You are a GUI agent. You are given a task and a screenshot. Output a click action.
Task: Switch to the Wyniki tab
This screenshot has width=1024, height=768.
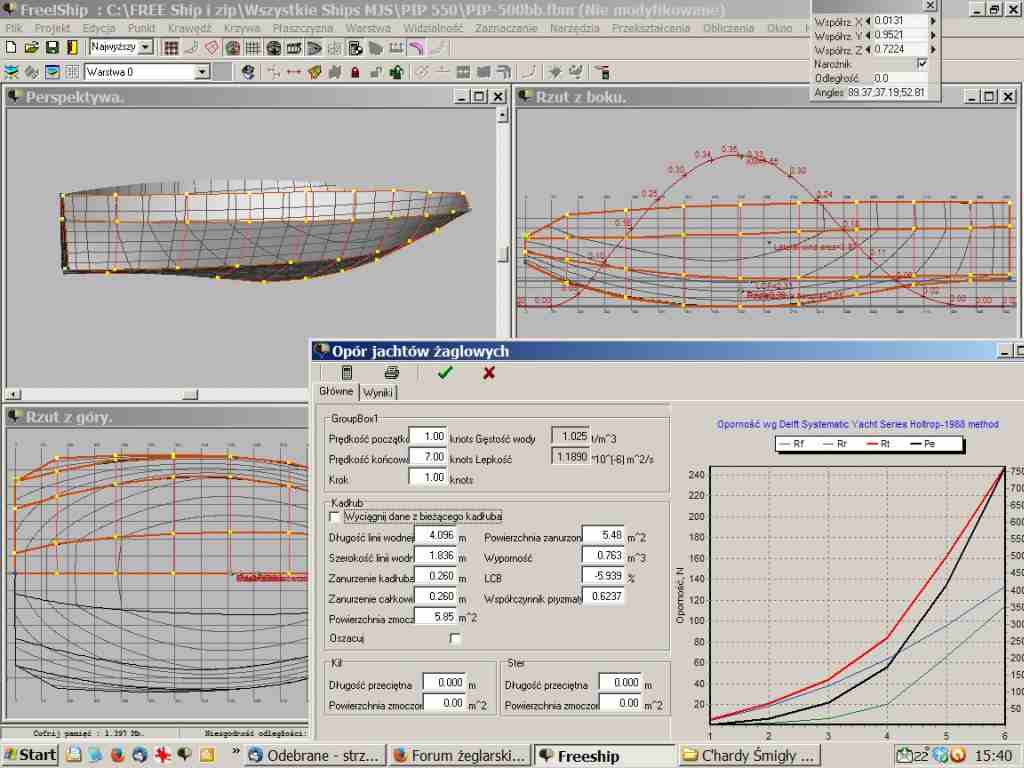[378, 392]
